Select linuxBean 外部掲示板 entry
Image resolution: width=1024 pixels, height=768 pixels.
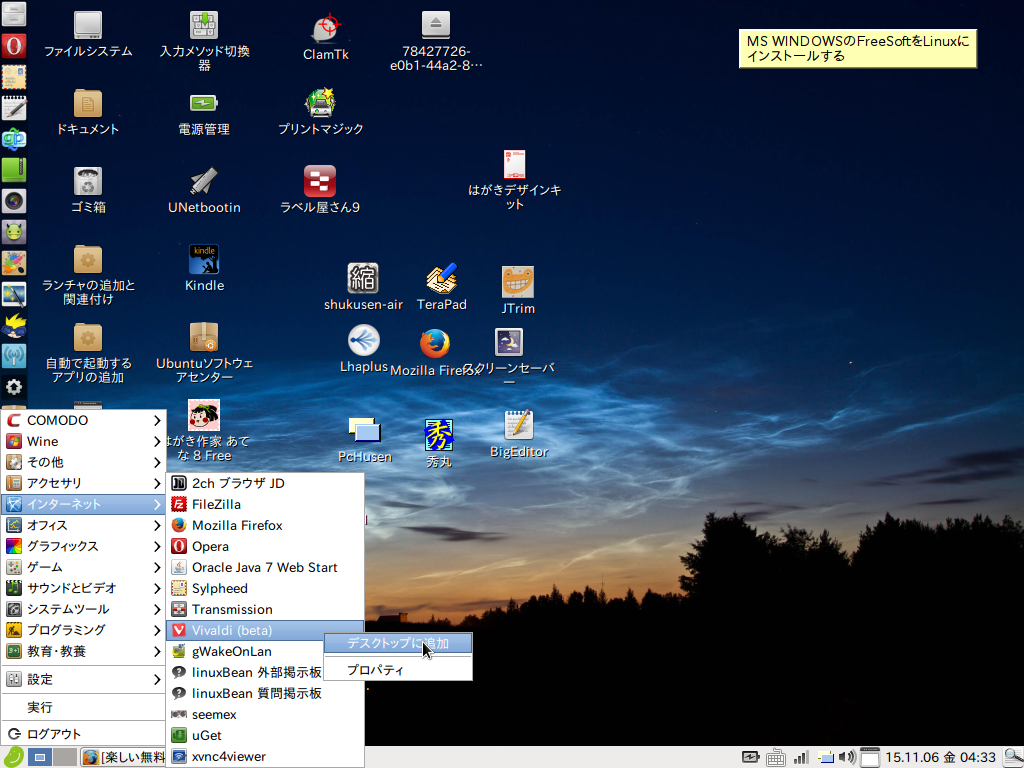(246, 672)
